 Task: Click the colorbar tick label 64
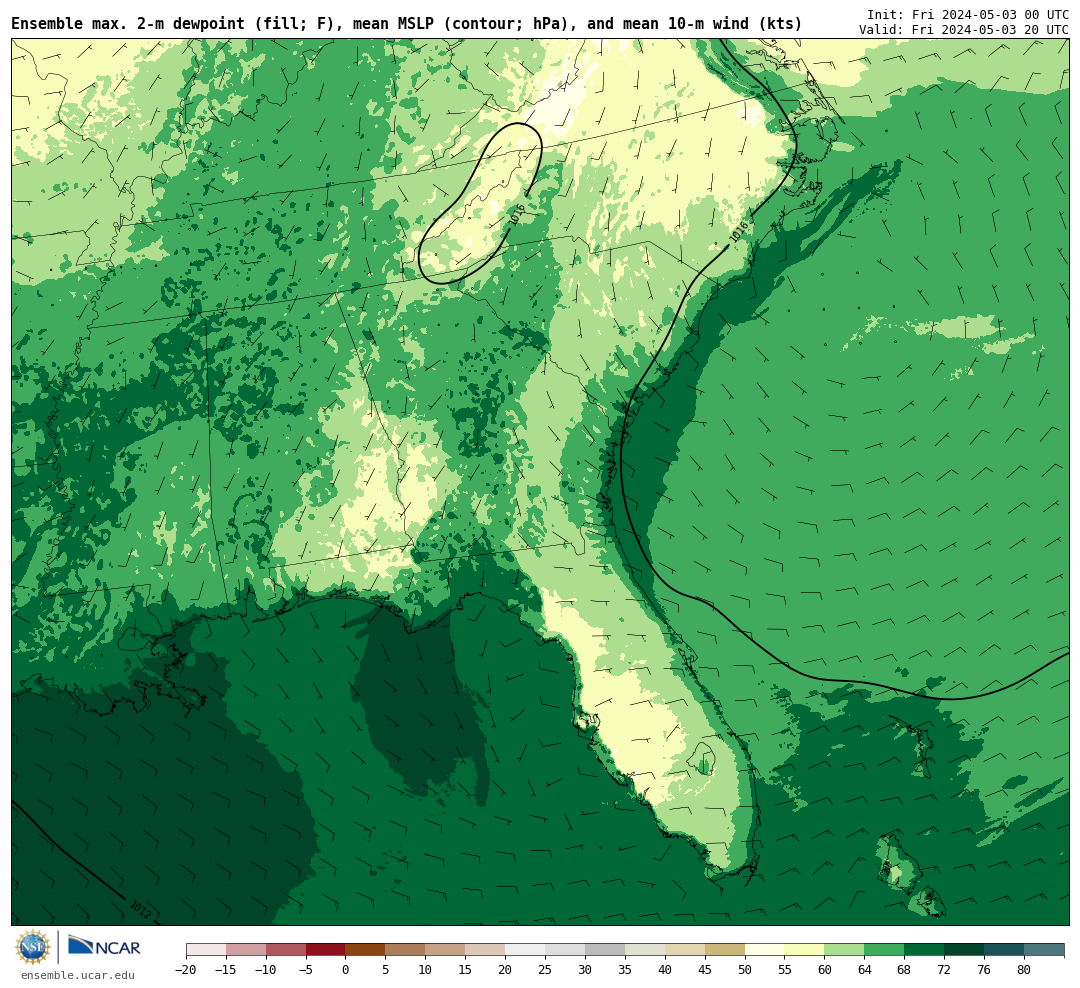(x=864, y=970)
